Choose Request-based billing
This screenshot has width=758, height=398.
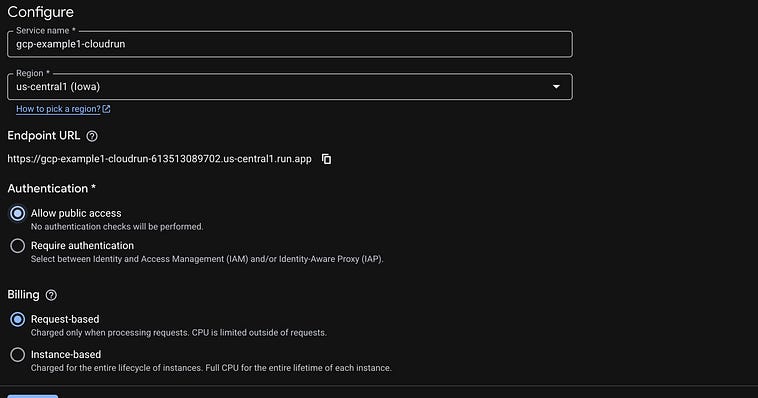[x=17, y=319]
